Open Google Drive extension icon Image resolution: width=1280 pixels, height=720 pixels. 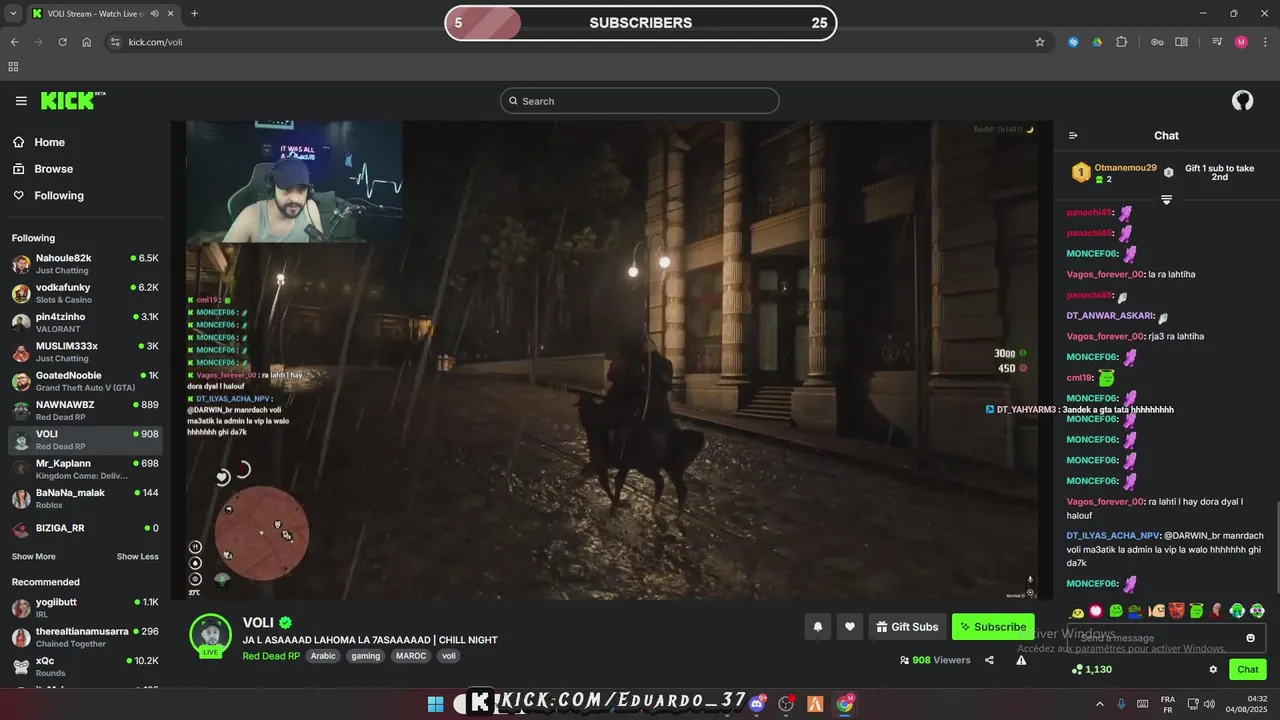pyautogui.click(x=1097, y=42)
